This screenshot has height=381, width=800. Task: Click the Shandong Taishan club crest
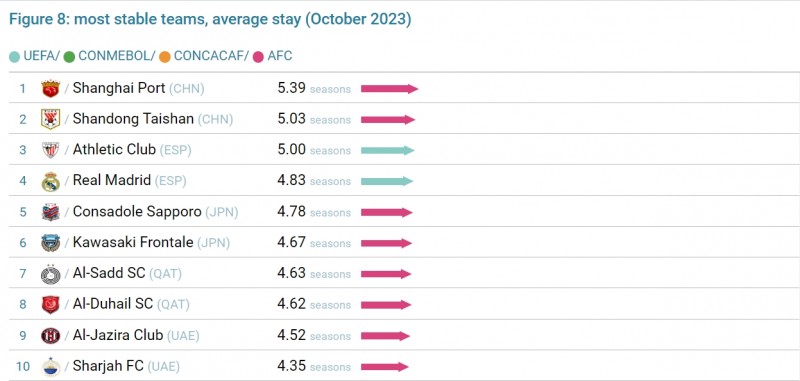click(51, 119)
